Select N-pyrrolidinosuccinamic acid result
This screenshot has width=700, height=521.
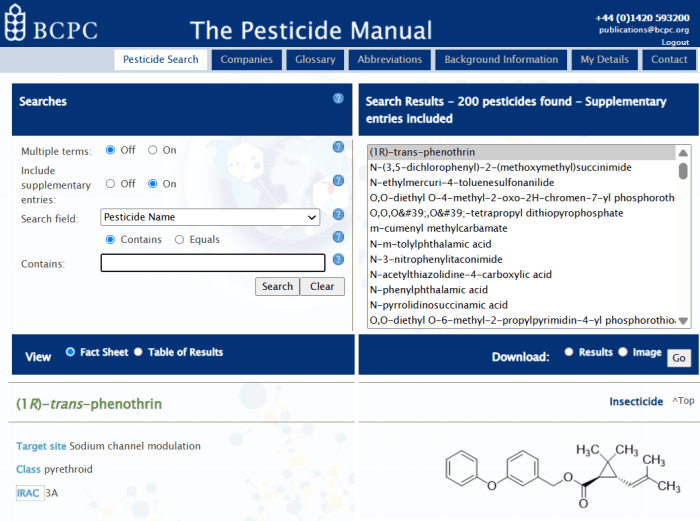coord(522,305)
